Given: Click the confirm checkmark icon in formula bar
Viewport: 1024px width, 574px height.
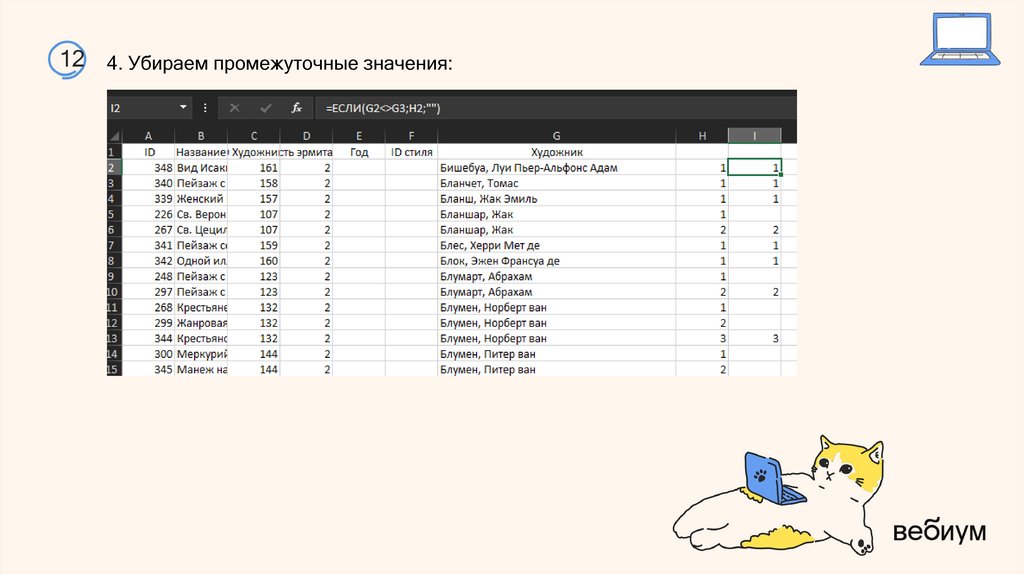Looking at the screenshot, I should [265, 108].
